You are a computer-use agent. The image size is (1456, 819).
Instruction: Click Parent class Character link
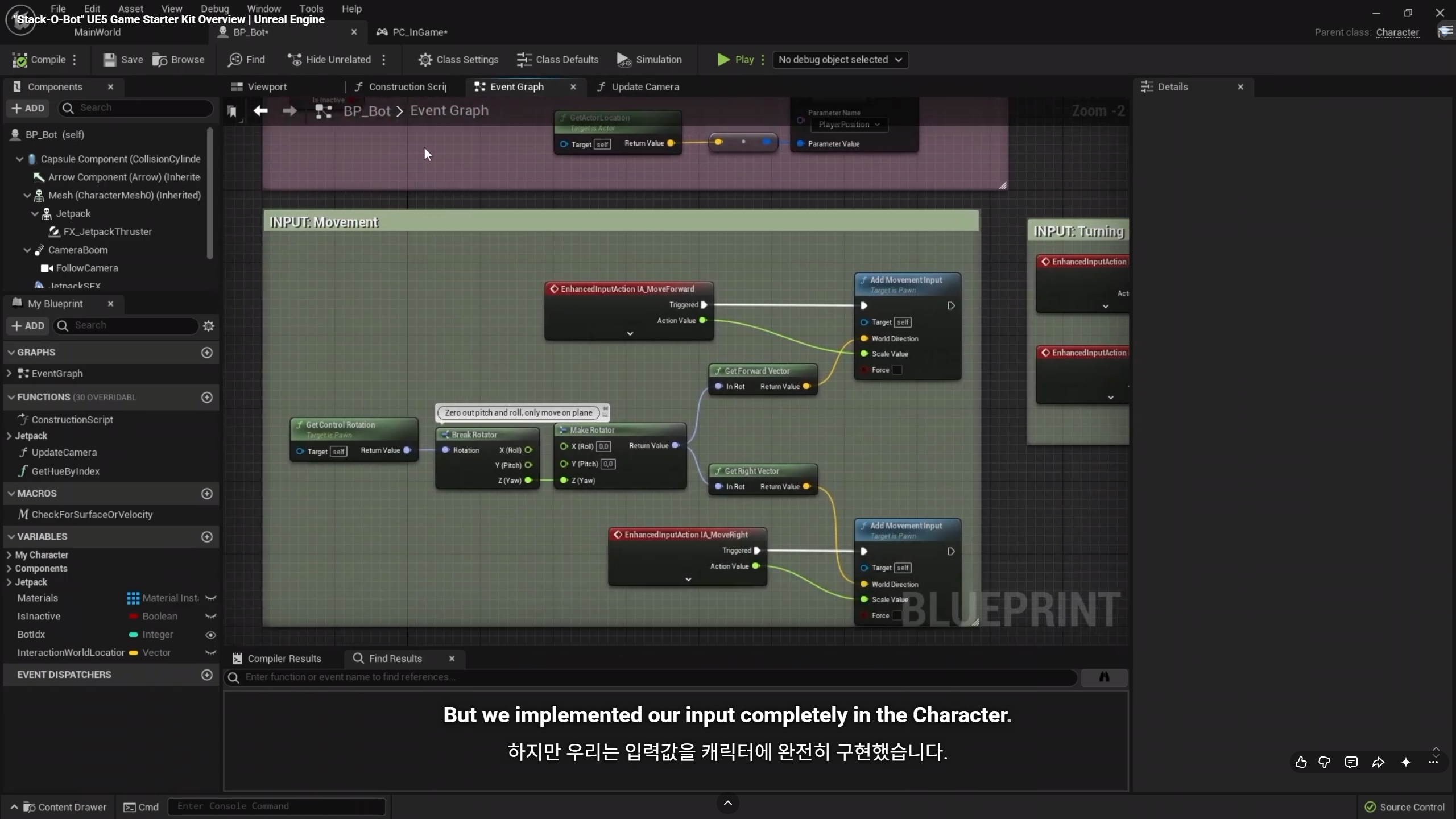(x=1397, y=32)
